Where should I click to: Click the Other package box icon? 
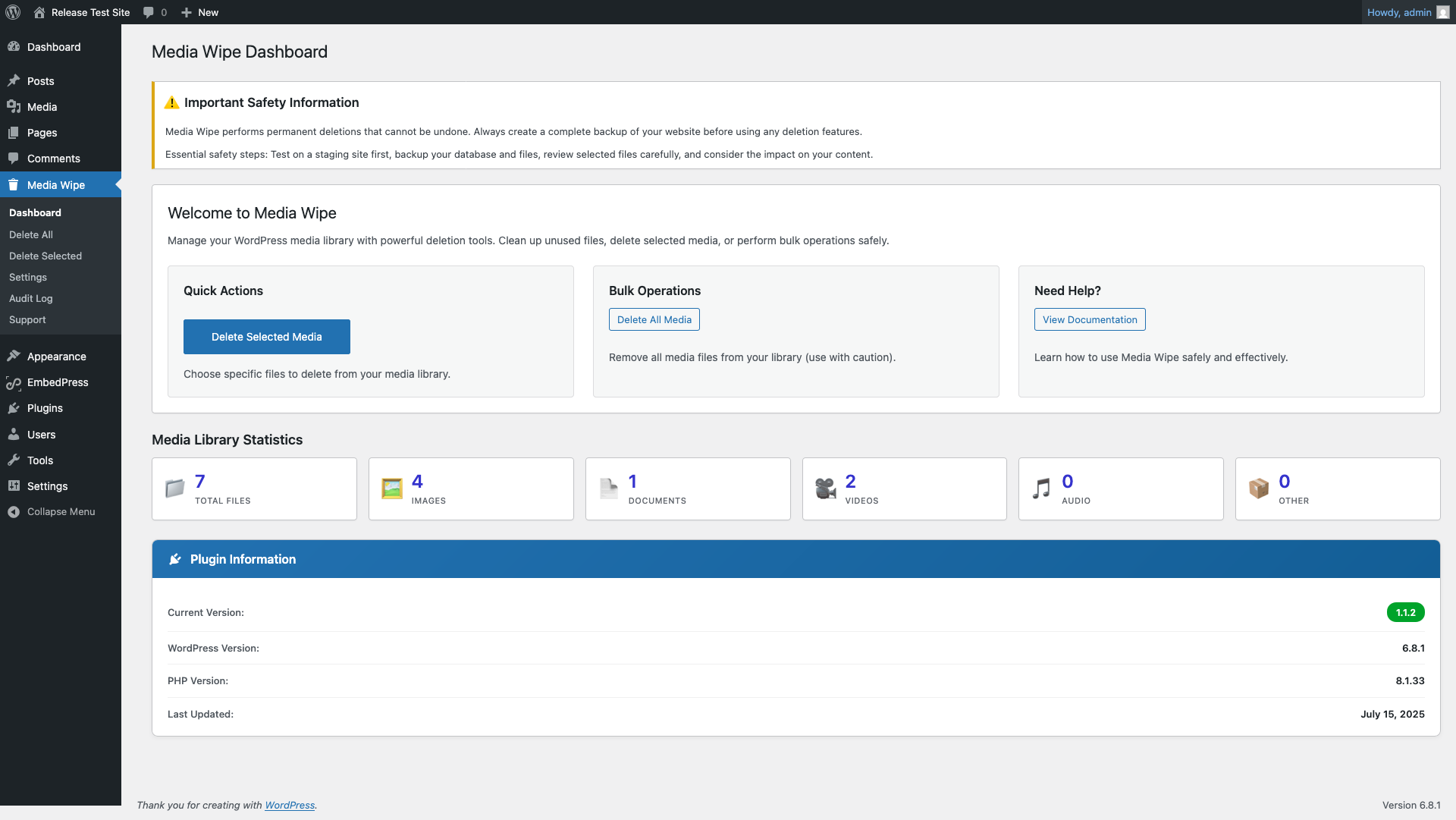[1259, 489]
